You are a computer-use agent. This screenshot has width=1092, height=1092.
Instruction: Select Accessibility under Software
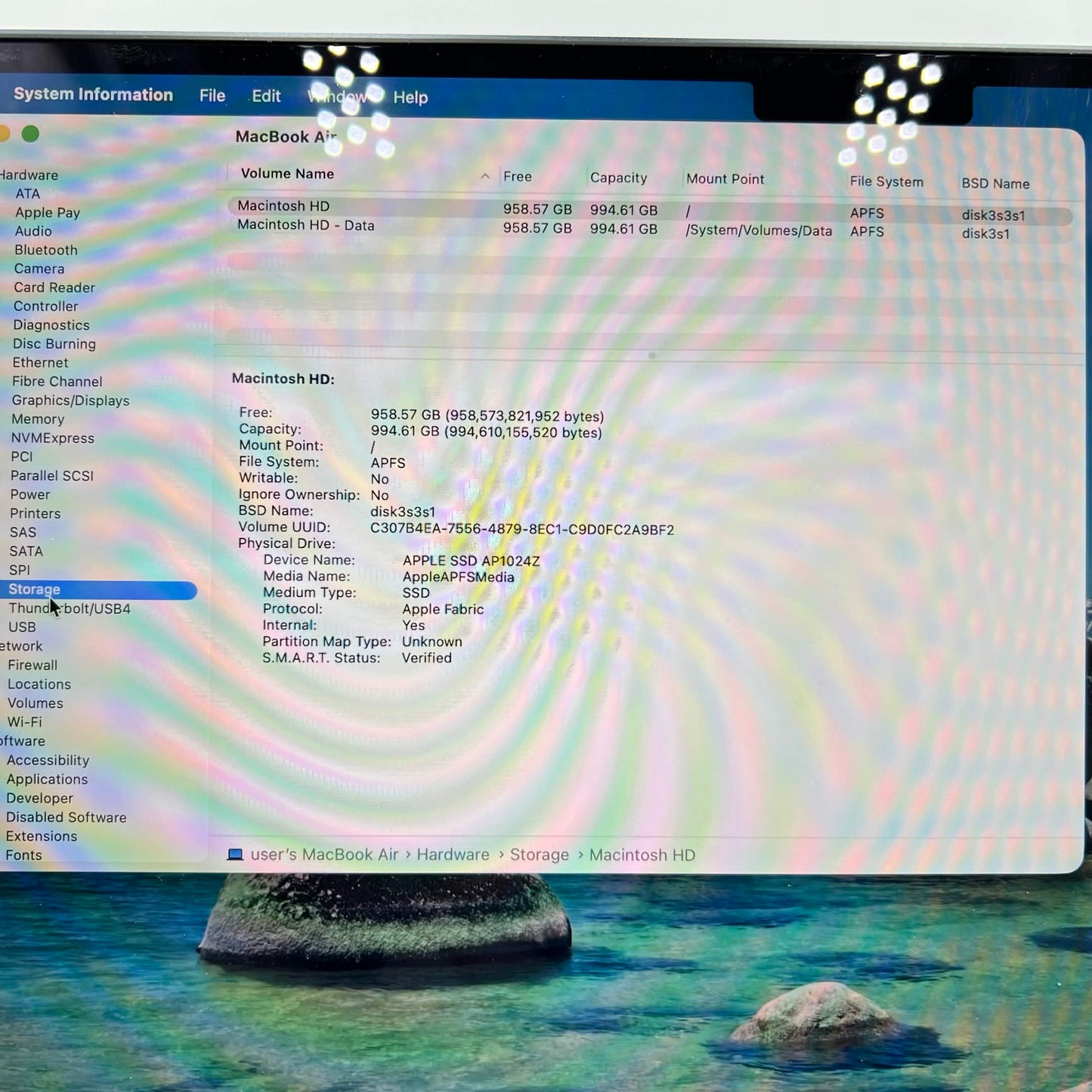[x=48, y=760]
